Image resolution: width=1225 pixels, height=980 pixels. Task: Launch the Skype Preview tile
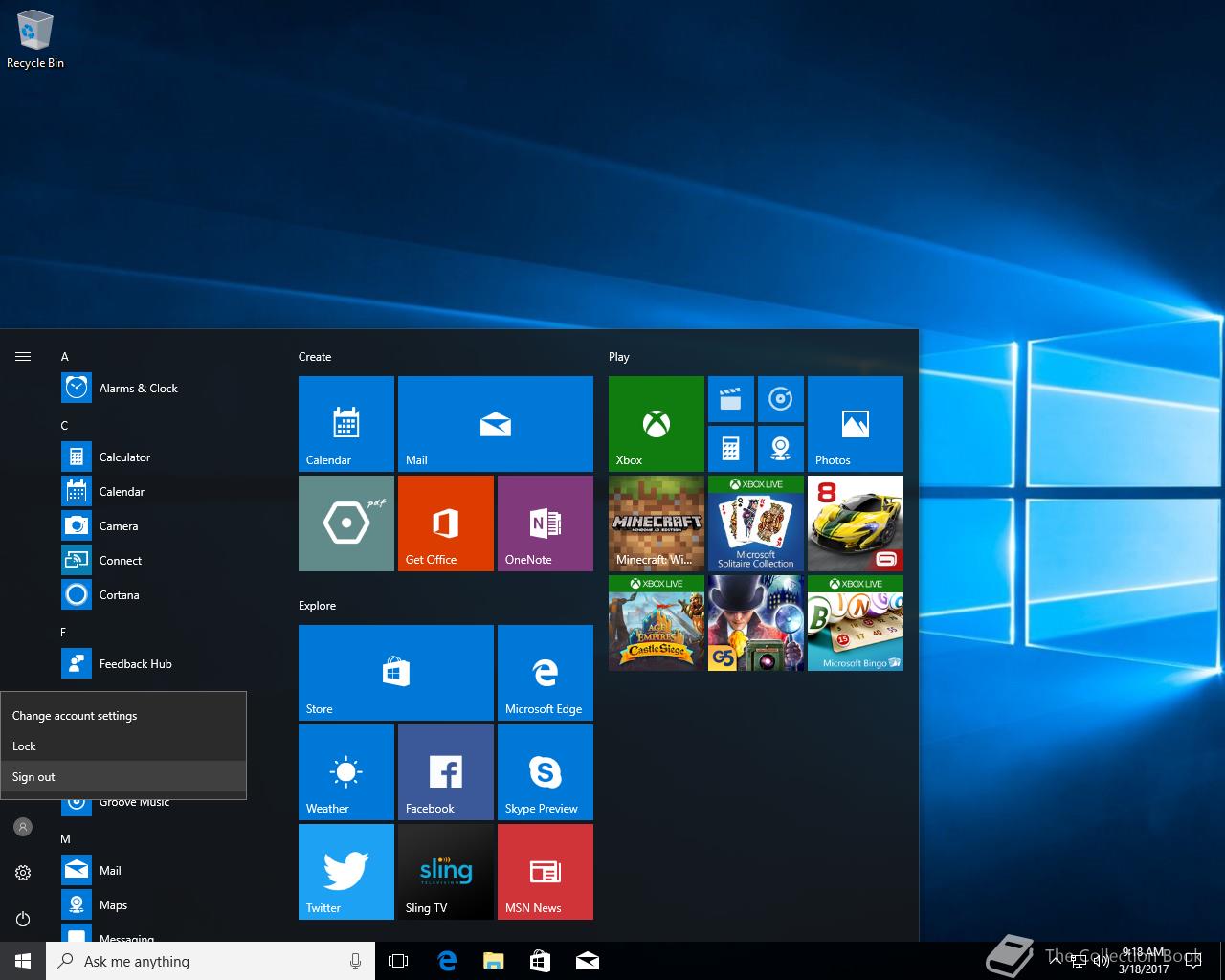546,772
